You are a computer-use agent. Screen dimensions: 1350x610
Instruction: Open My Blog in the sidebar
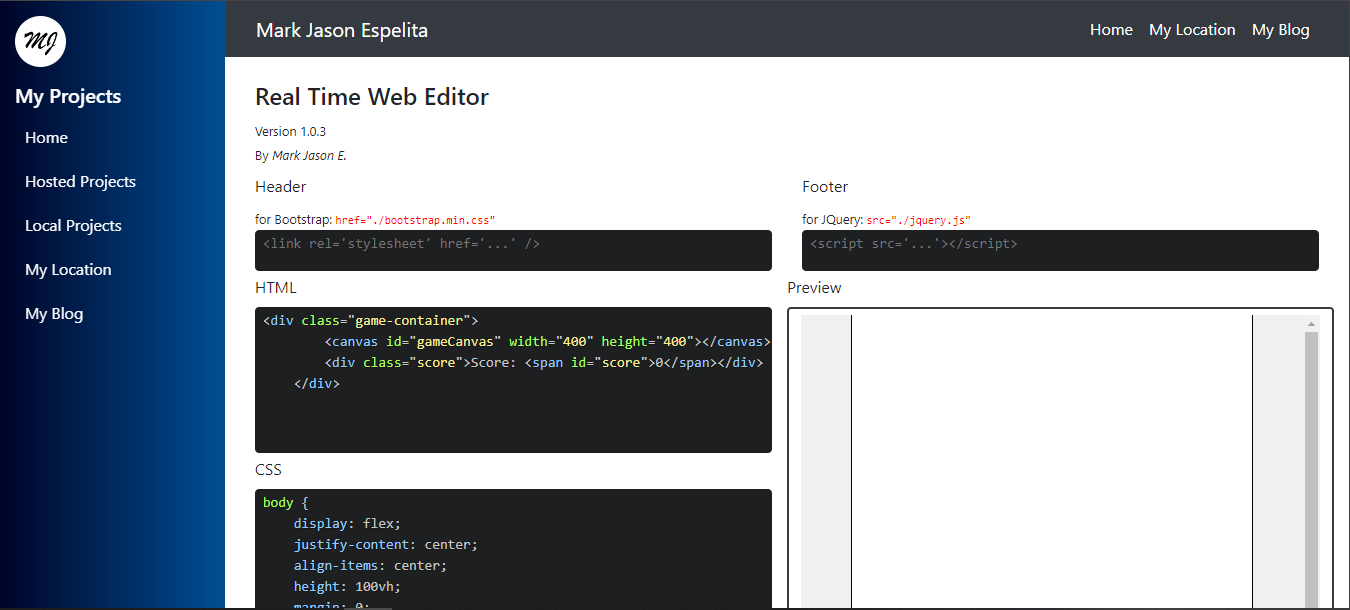(54, 314)
